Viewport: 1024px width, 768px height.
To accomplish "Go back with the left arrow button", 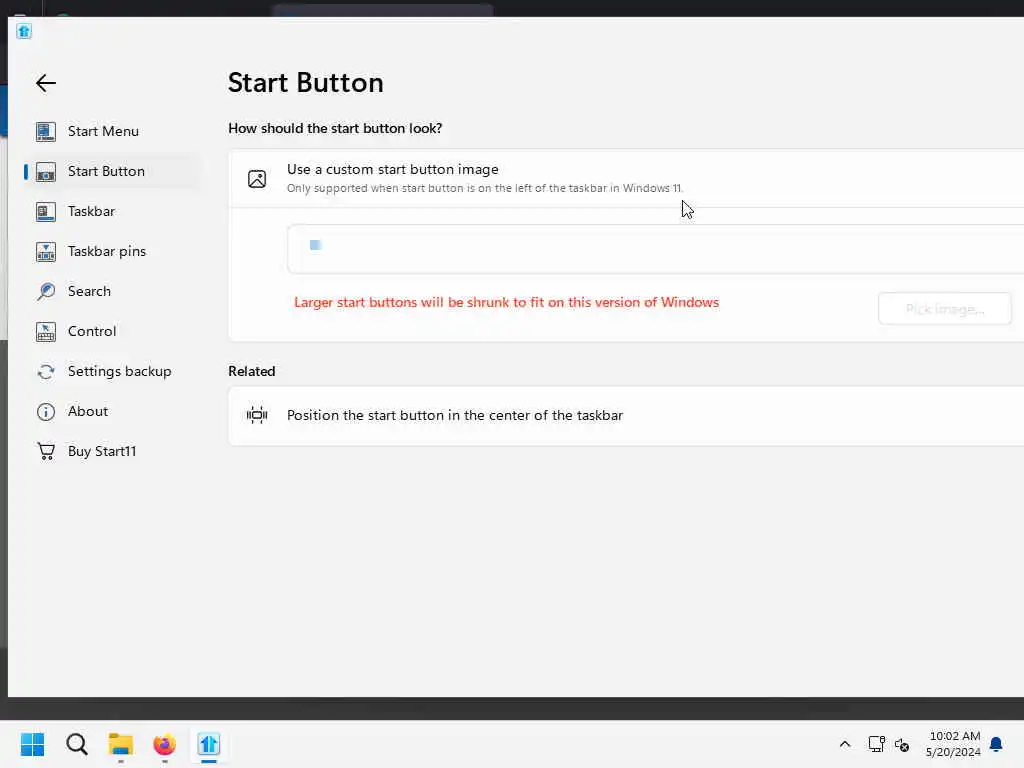I will pos(46,83).
